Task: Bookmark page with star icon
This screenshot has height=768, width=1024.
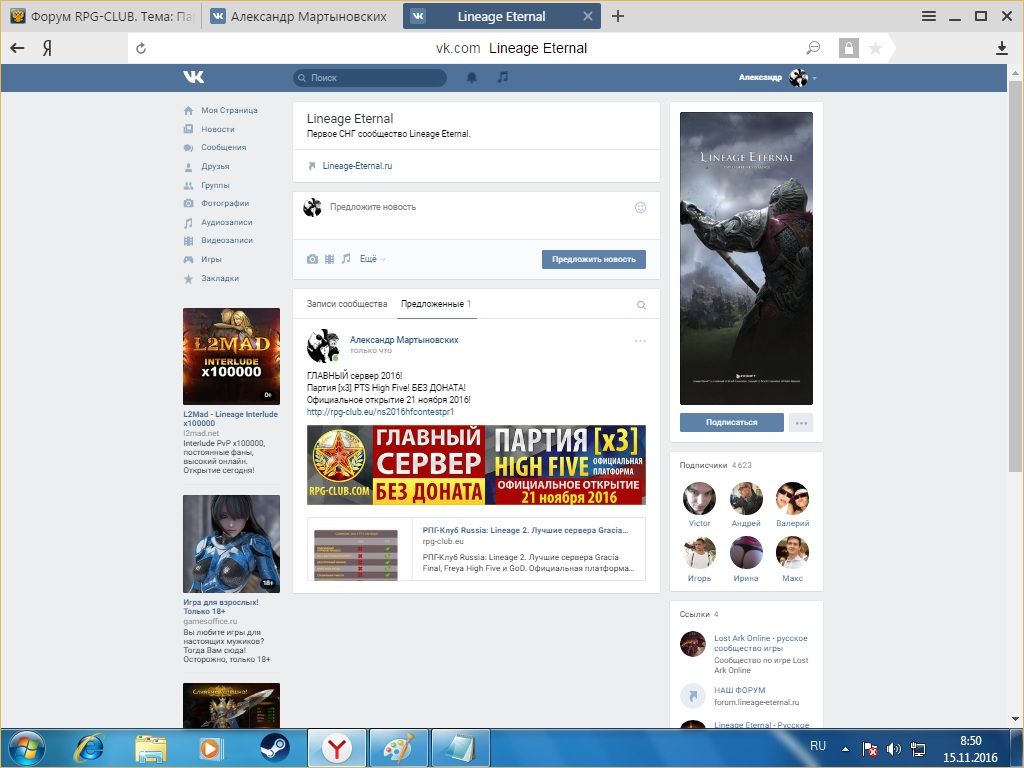Action: click(x=875, y=48)
